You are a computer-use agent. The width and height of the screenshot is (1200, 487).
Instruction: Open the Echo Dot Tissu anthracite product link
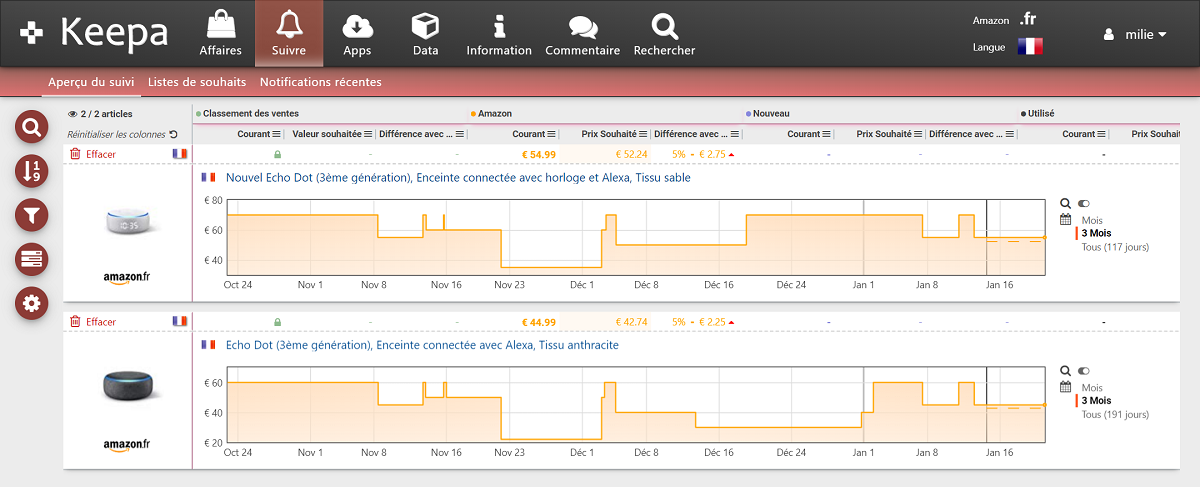tap(422, 345)
